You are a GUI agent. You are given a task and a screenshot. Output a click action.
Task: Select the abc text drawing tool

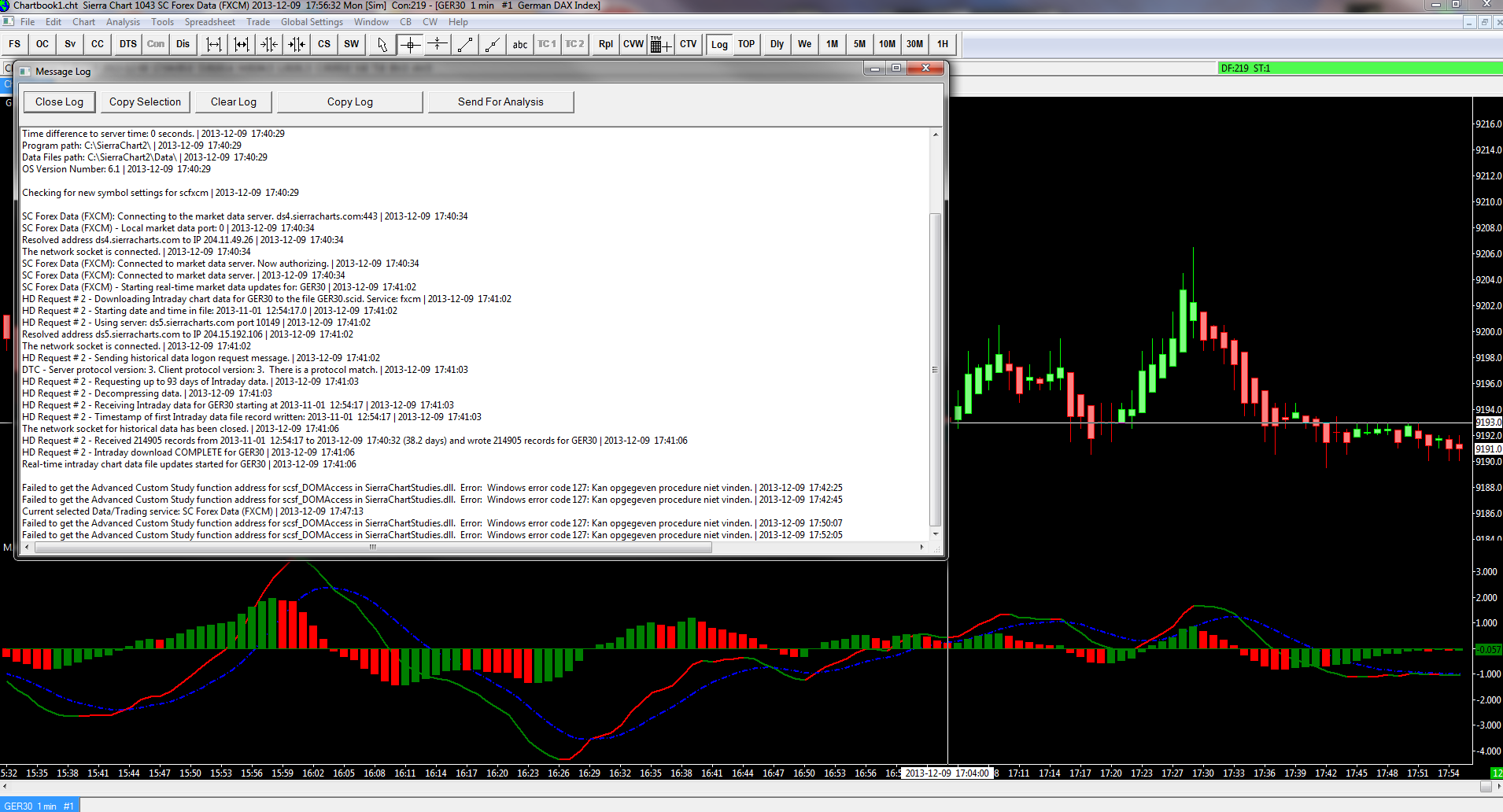520,44
